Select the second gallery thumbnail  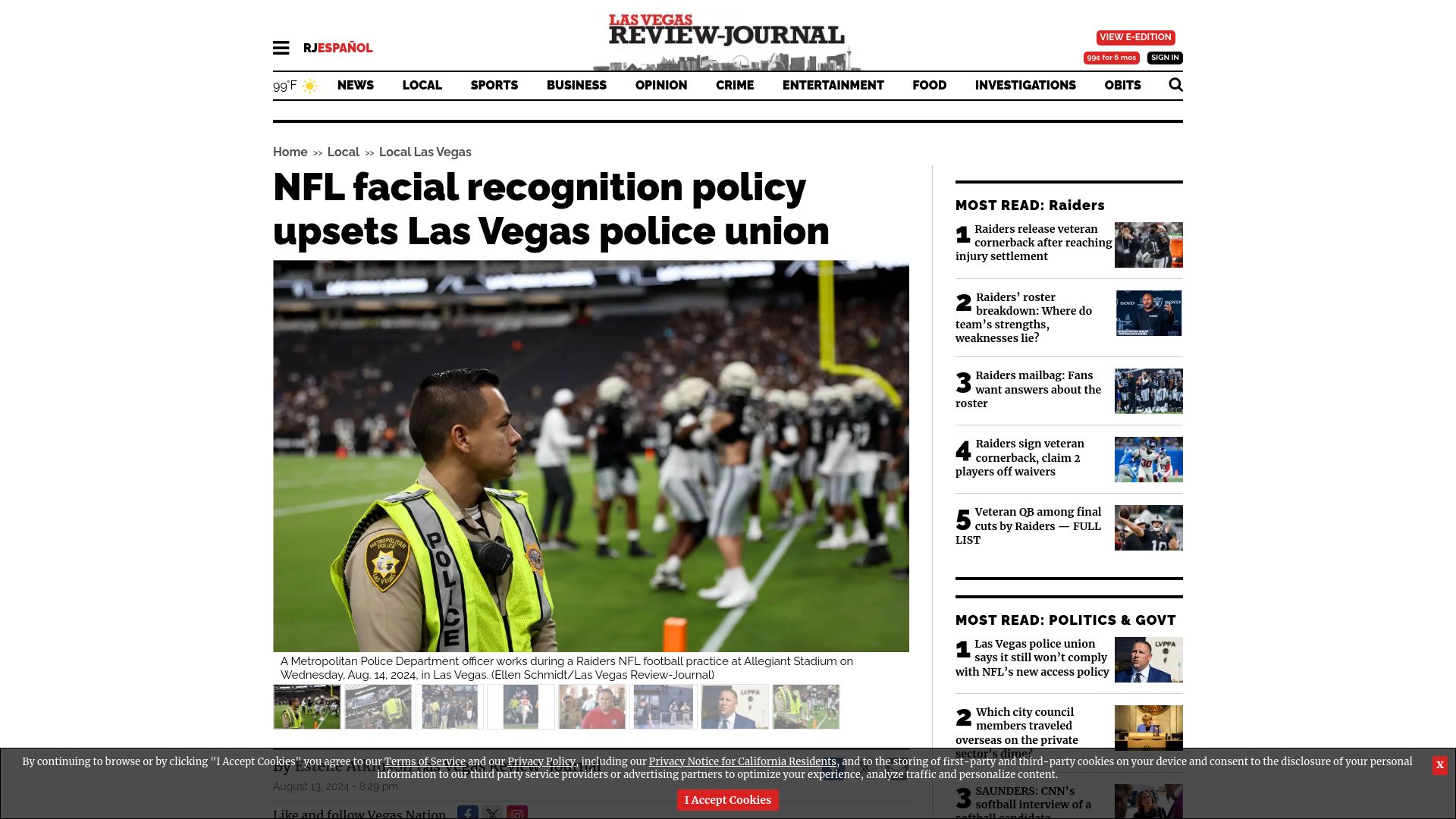378,707
